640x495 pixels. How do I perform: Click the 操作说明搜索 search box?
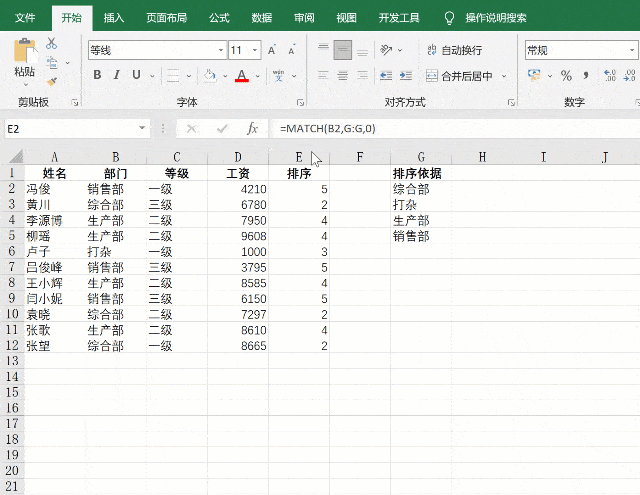(x=509, y=17)
